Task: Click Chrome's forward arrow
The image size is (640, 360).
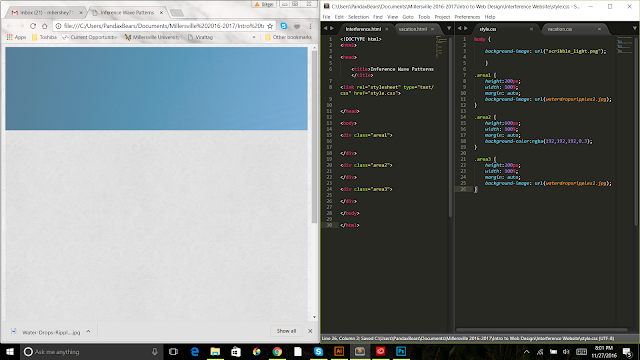Action: 21,26
